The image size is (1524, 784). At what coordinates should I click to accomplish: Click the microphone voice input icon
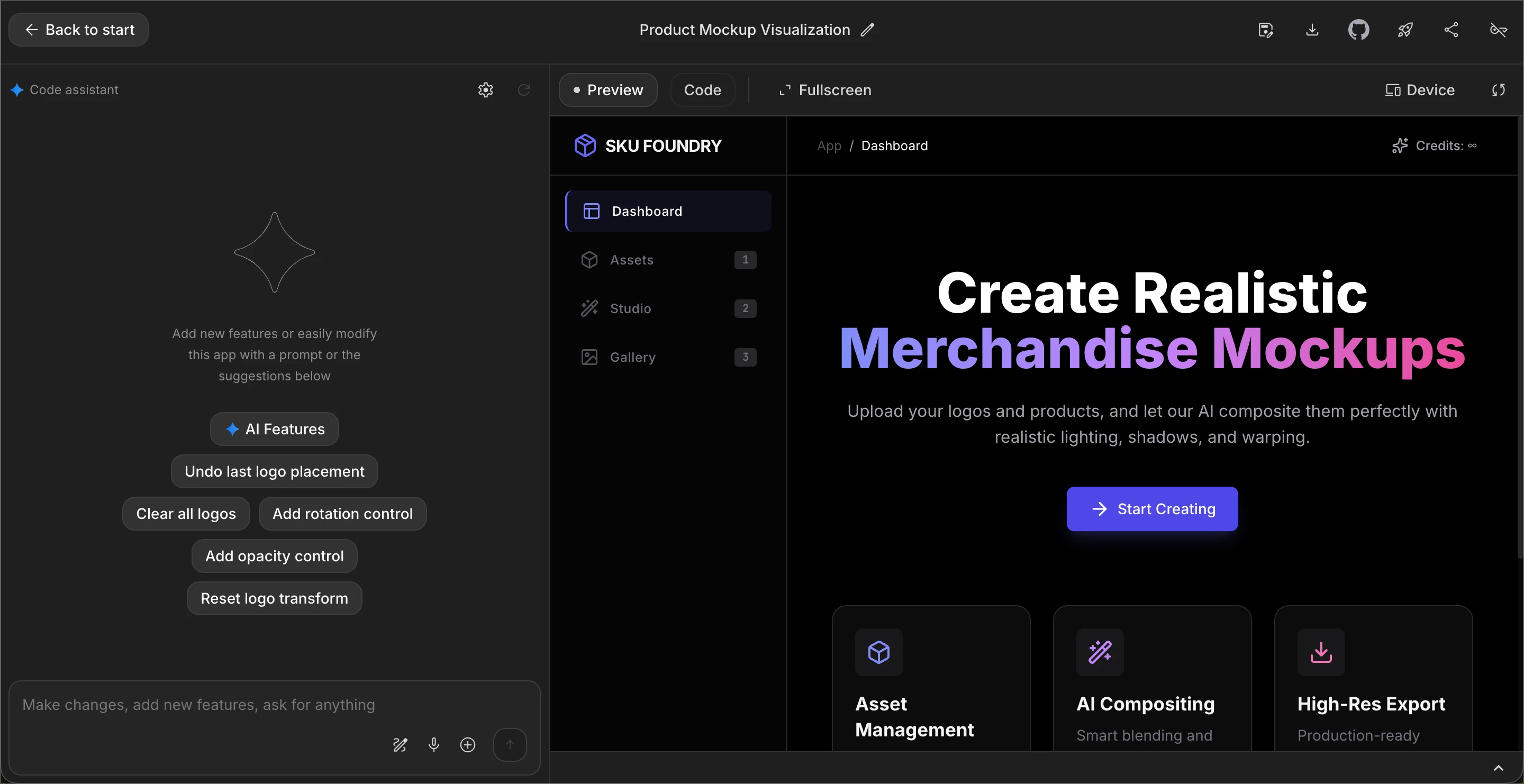pyautogui.click(x=434, y=744)
